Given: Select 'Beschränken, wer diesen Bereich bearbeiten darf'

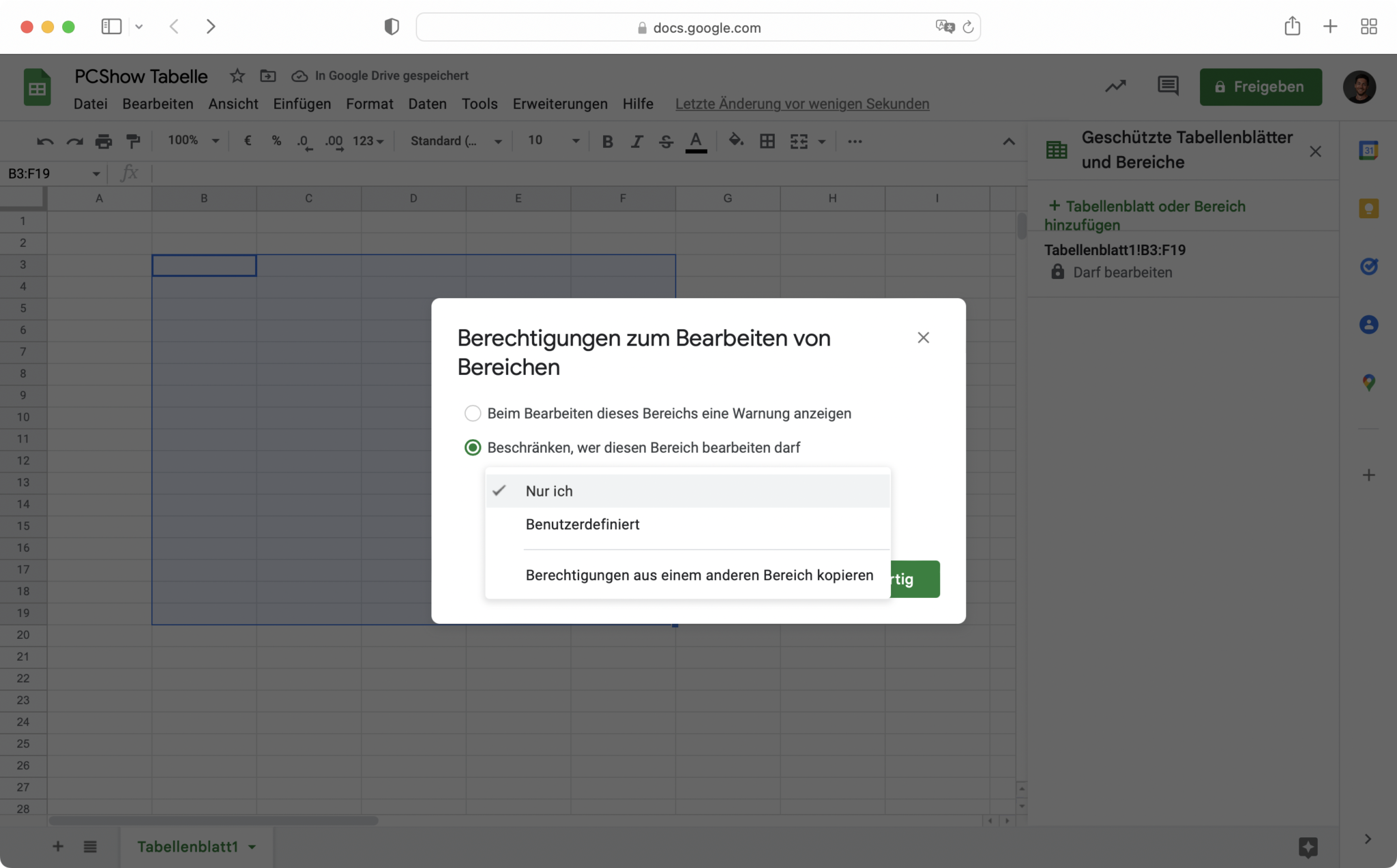Looking at the screenshot, I should tap(472, 447).
